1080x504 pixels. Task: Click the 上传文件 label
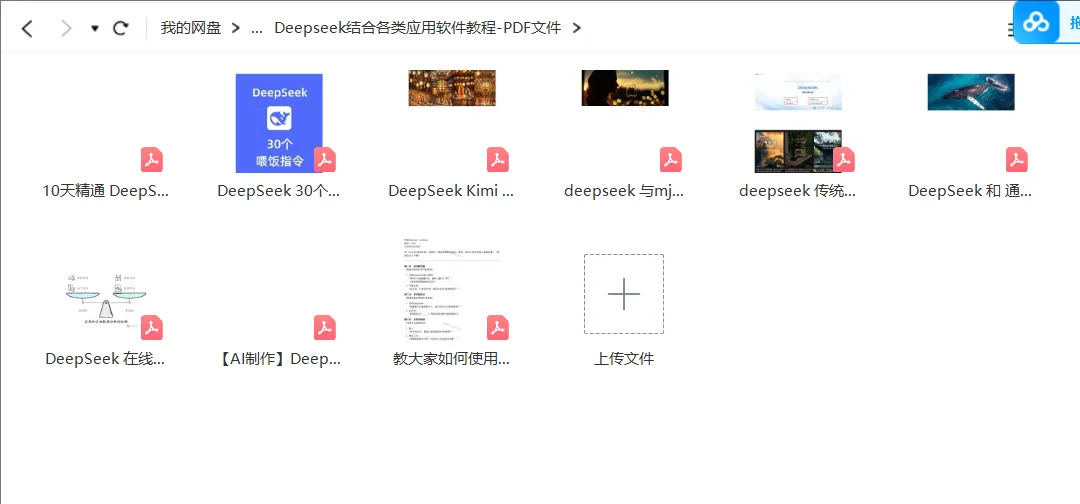tap(624, 359)
